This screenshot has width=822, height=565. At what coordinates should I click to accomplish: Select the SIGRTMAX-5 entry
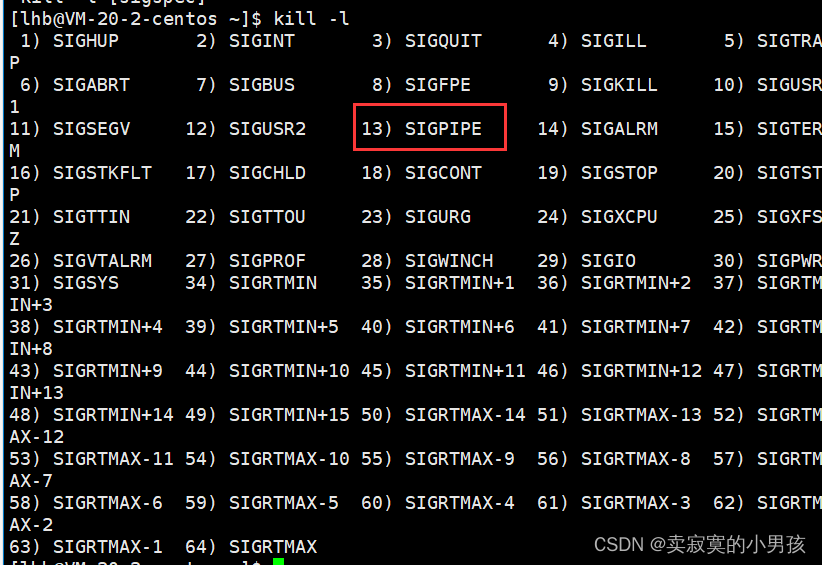pos(284,503)
